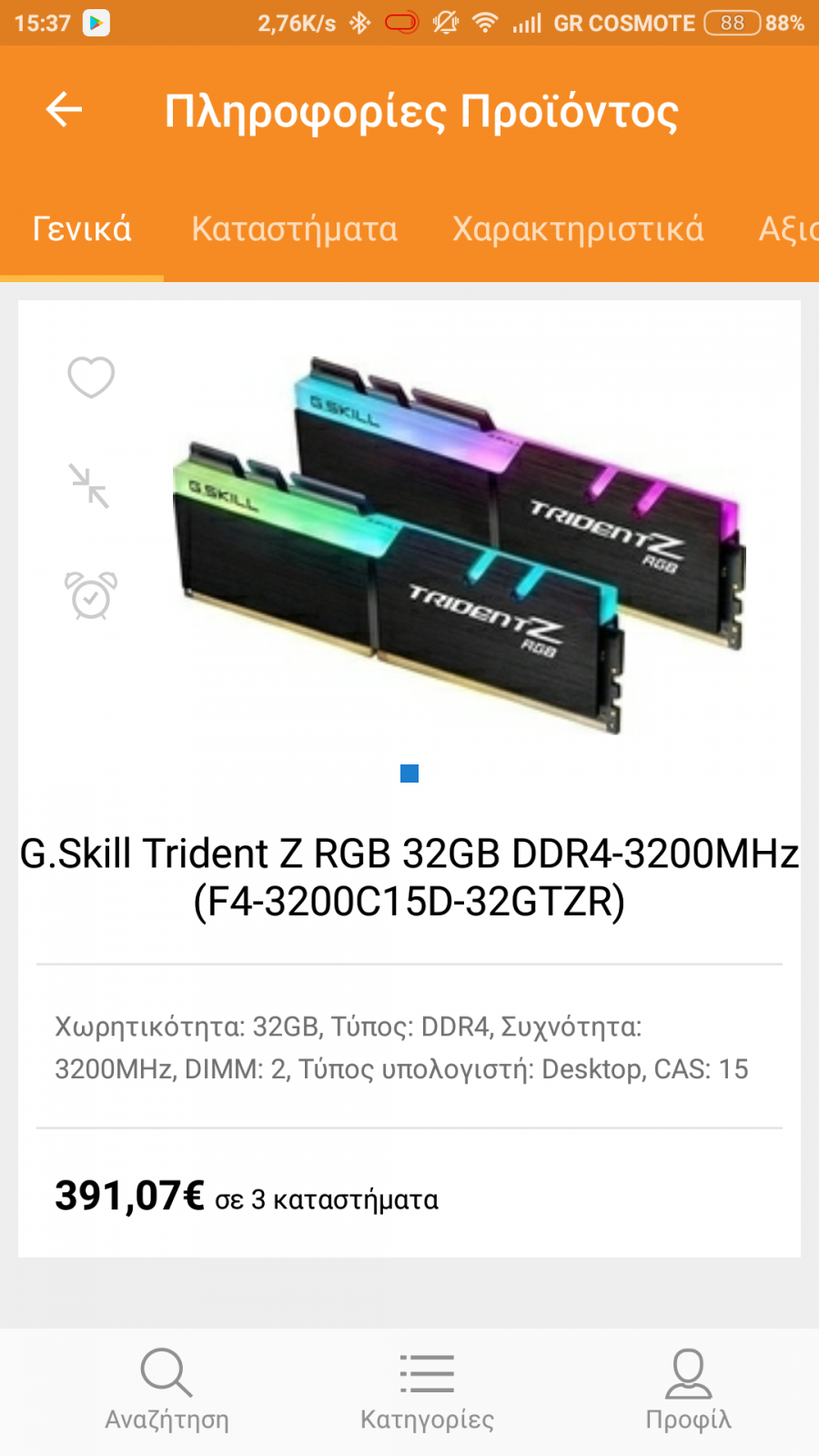819x1456 pixels.
Task: Tap the Play Store notification icon
Action: point(96,23)
